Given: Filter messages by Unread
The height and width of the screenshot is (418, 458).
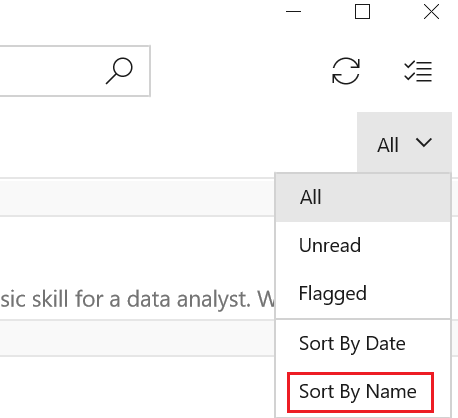Looking at the screenshot, I should (x=363, y=245).
